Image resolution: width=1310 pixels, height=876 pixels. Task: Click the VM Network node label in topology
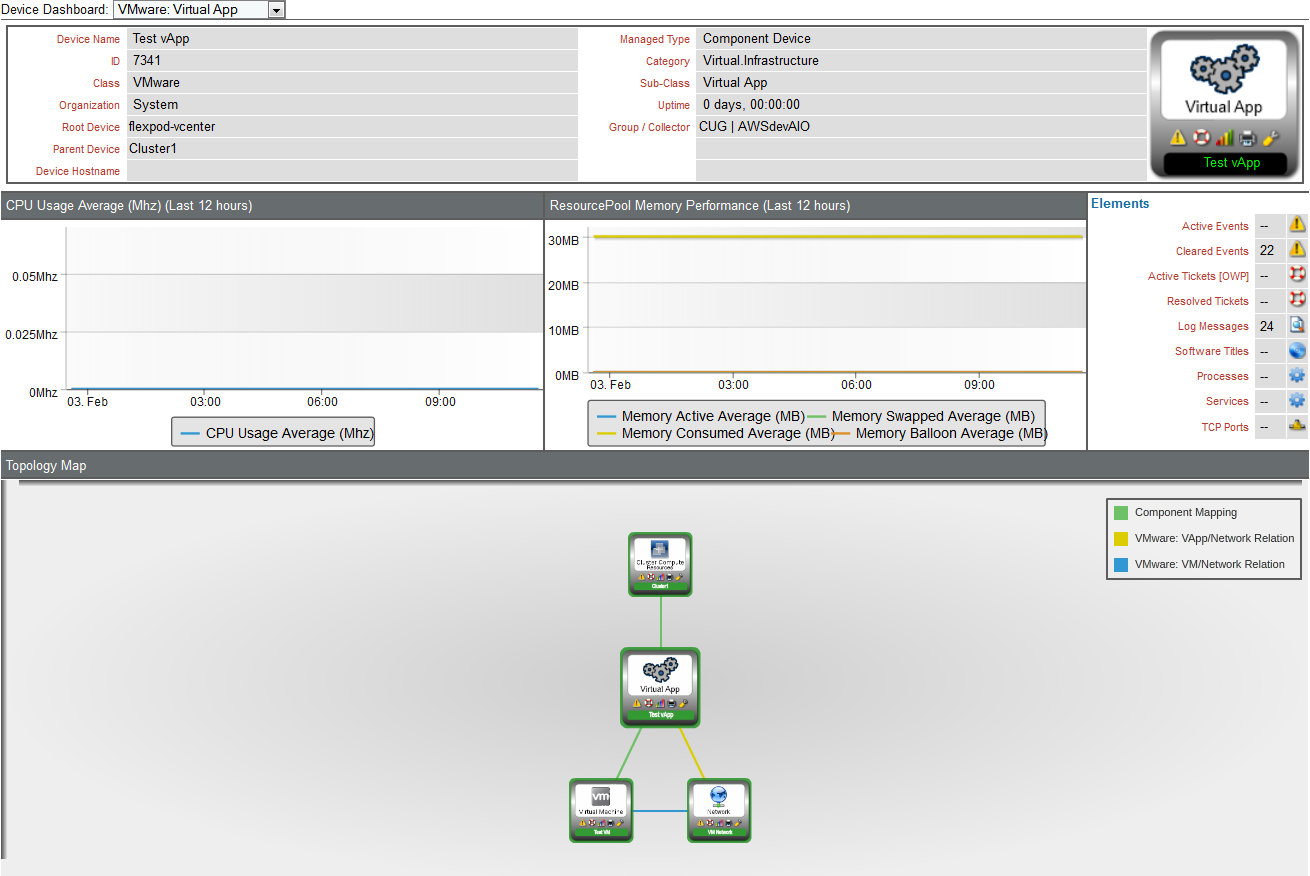(x=719, y=832)
